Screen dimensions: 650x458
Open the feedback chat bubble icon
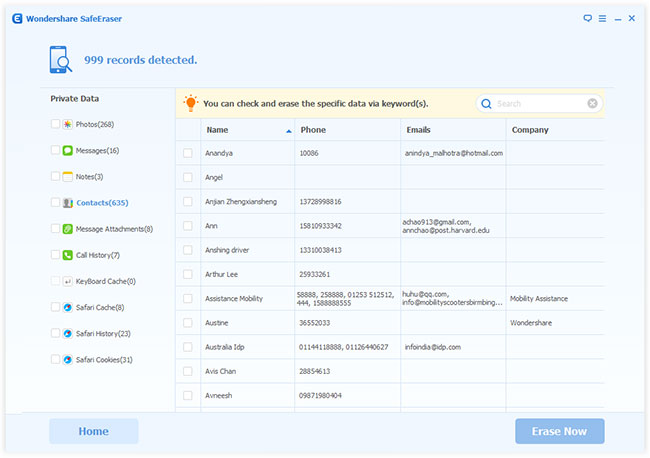pos(587,18)
